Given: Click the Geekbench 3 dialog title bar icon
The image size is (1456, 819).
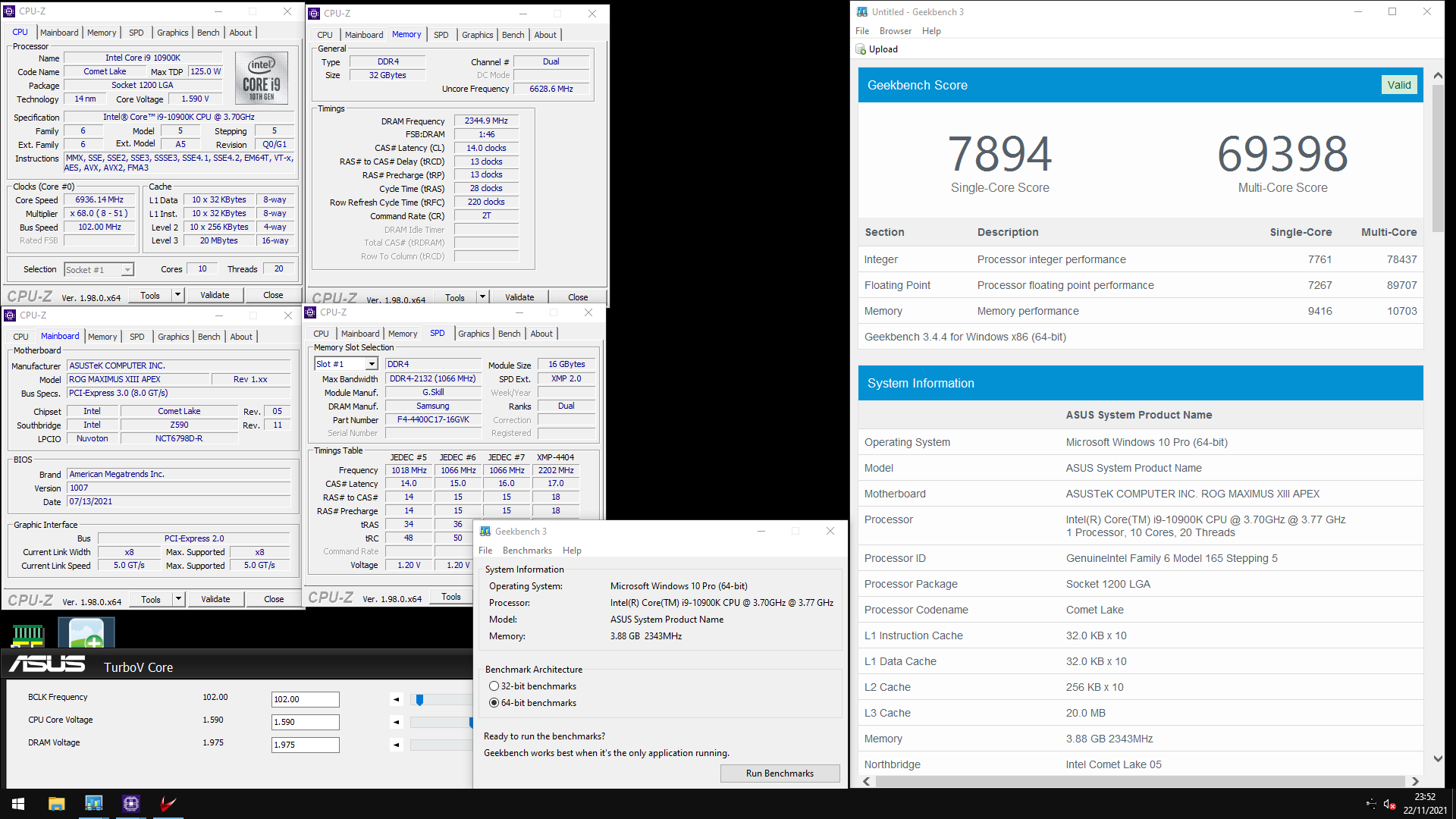Looking at the screenshot, I should click(485, 532).
